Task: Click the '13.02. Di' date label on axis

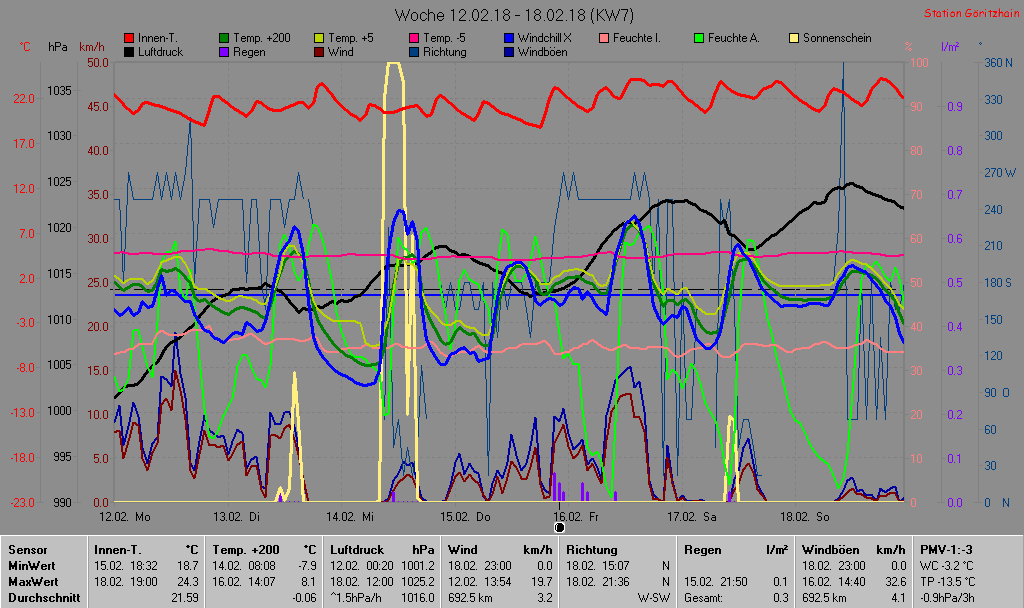Action: 236,517
